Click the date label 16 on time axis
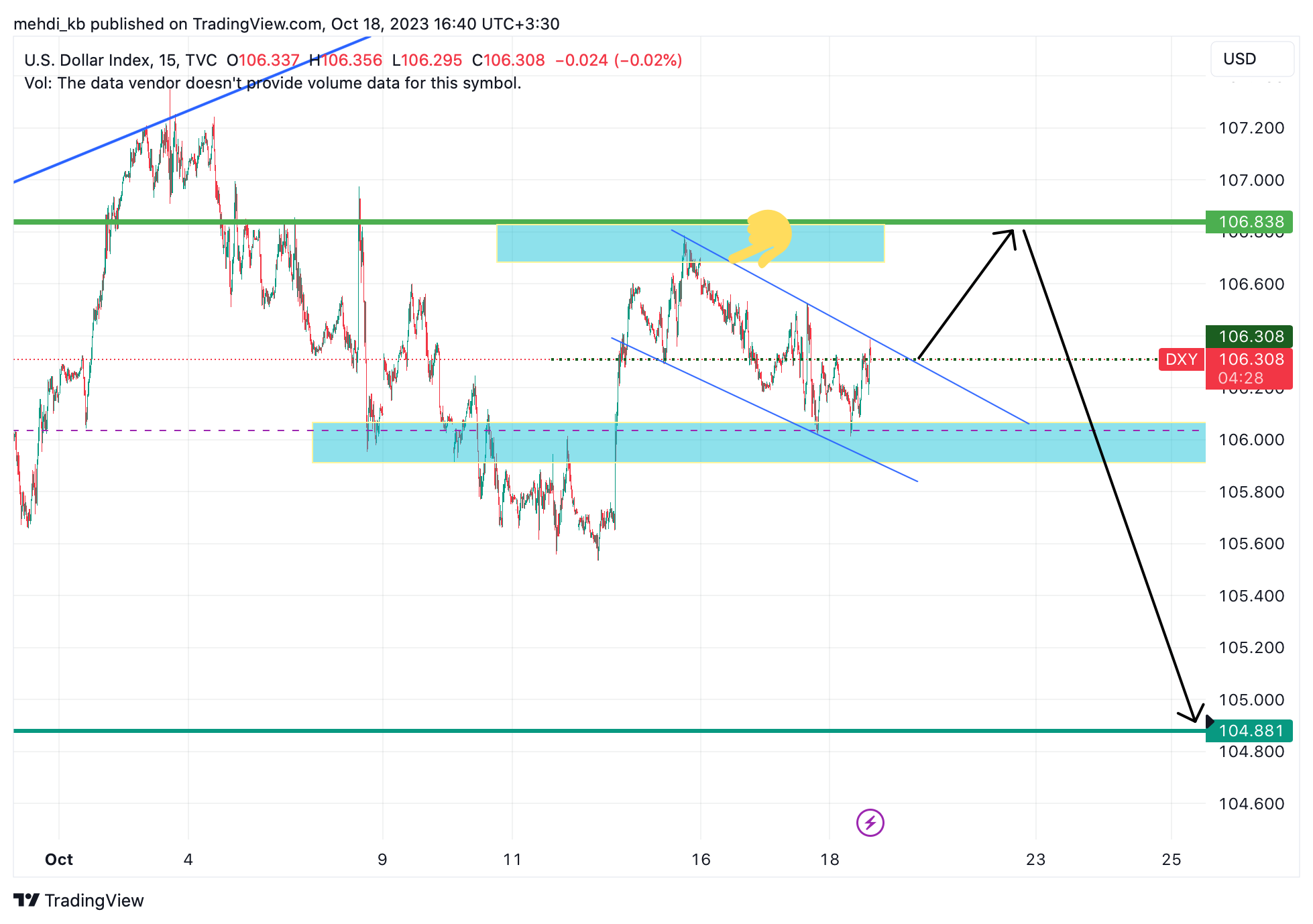The height and width of the screenshot is (924, 1313). [701, 860]
